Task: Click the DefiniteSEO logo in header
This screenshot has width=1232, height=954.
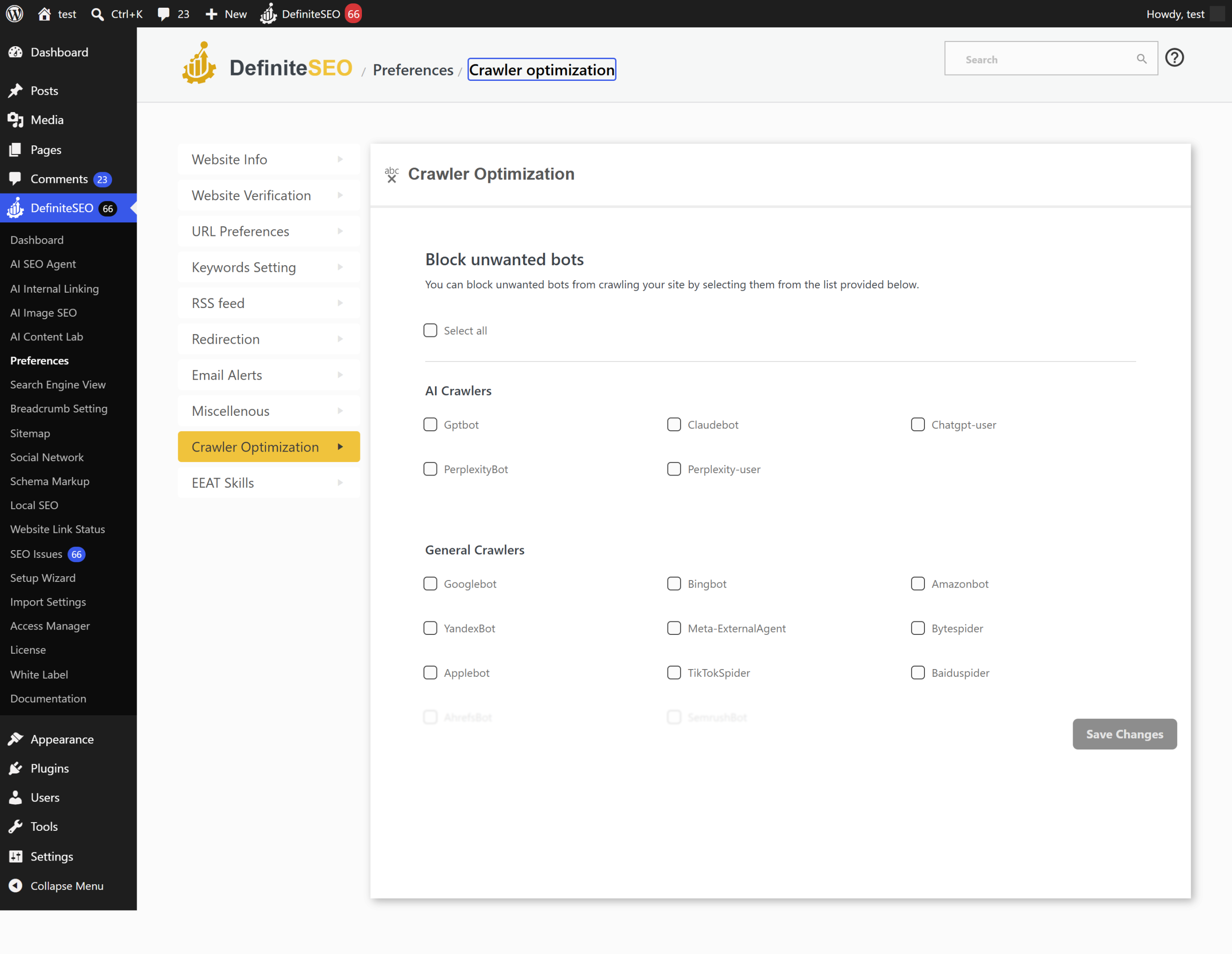Action: (x=267, y=64)
